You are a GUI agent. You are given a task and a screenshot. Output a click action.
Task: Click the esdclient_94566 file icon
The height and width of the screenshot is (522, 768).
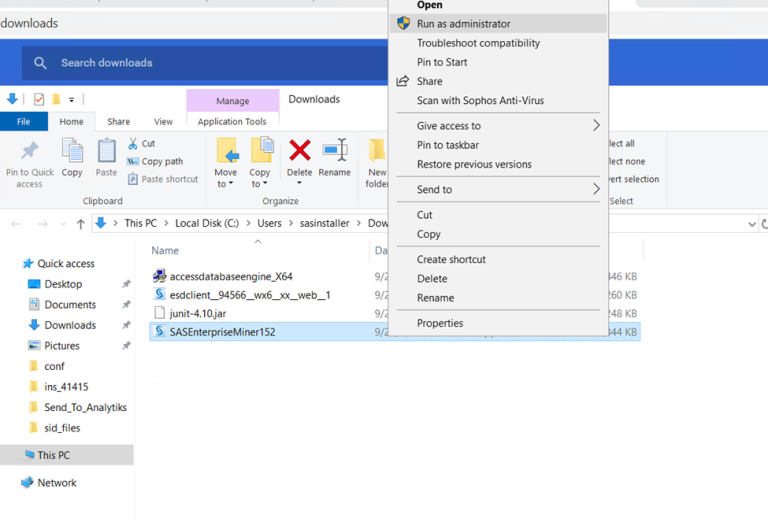(x=159, y=295)
